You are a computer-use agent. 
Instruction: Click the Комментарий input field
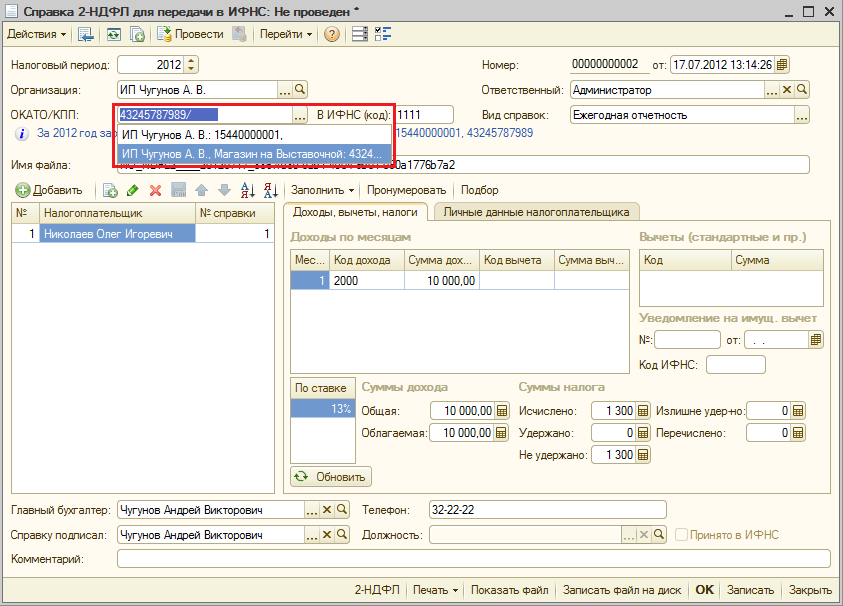[x=474, y=559]
